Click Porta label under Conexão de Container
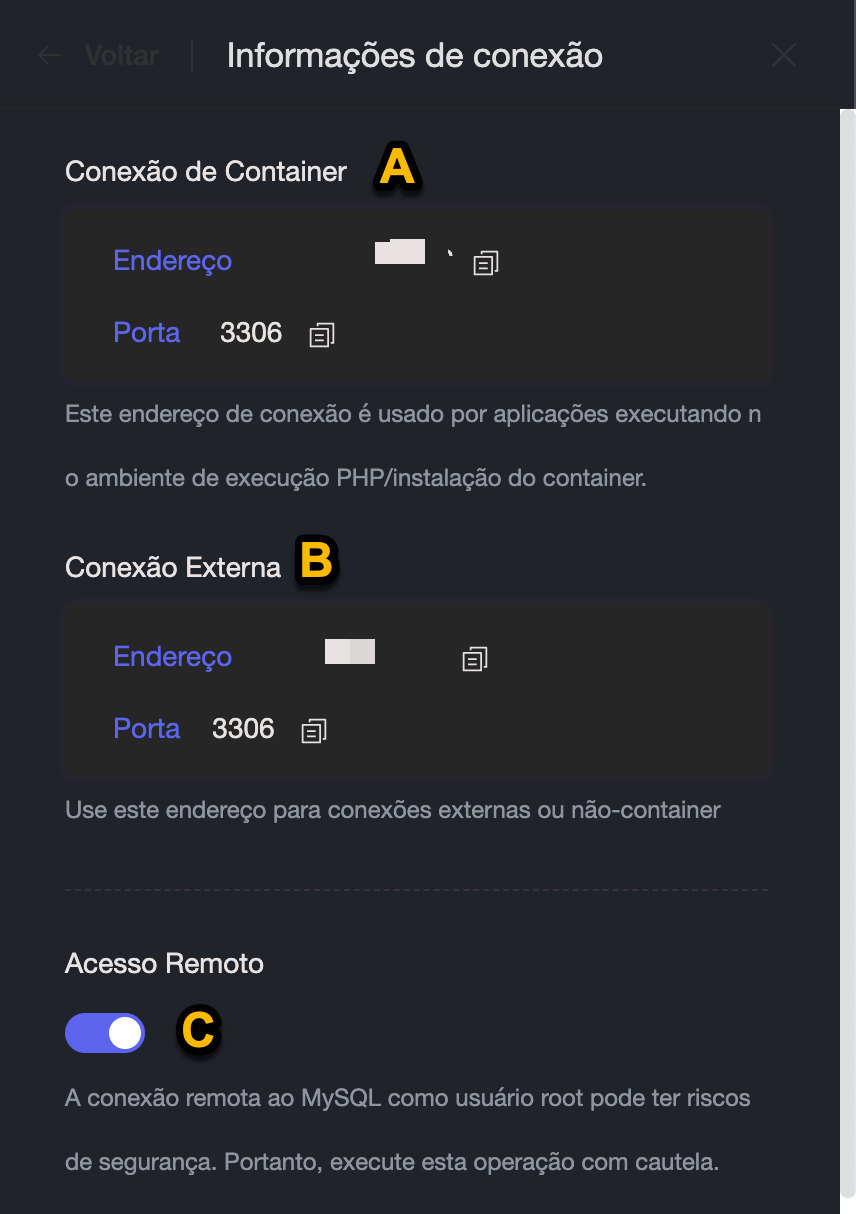The height and width of the screenshot is (1214, 856). point(147,333)
